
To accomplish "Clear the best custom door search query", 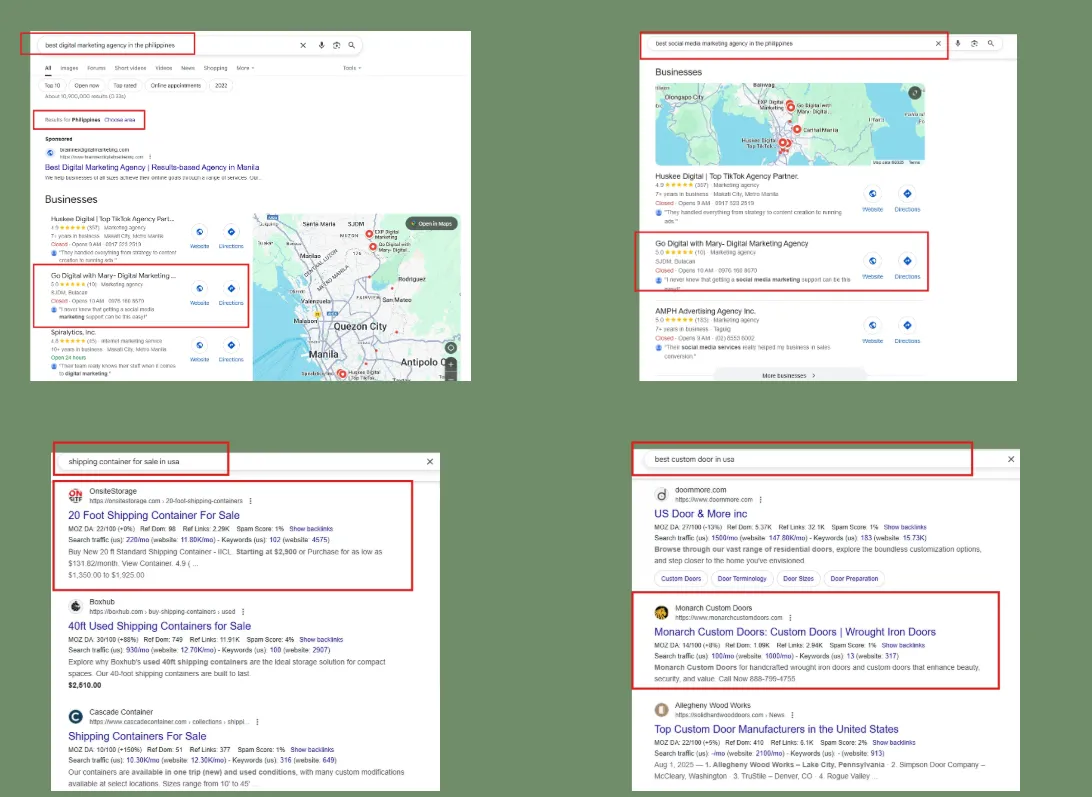I will [x=1011, y=459].
